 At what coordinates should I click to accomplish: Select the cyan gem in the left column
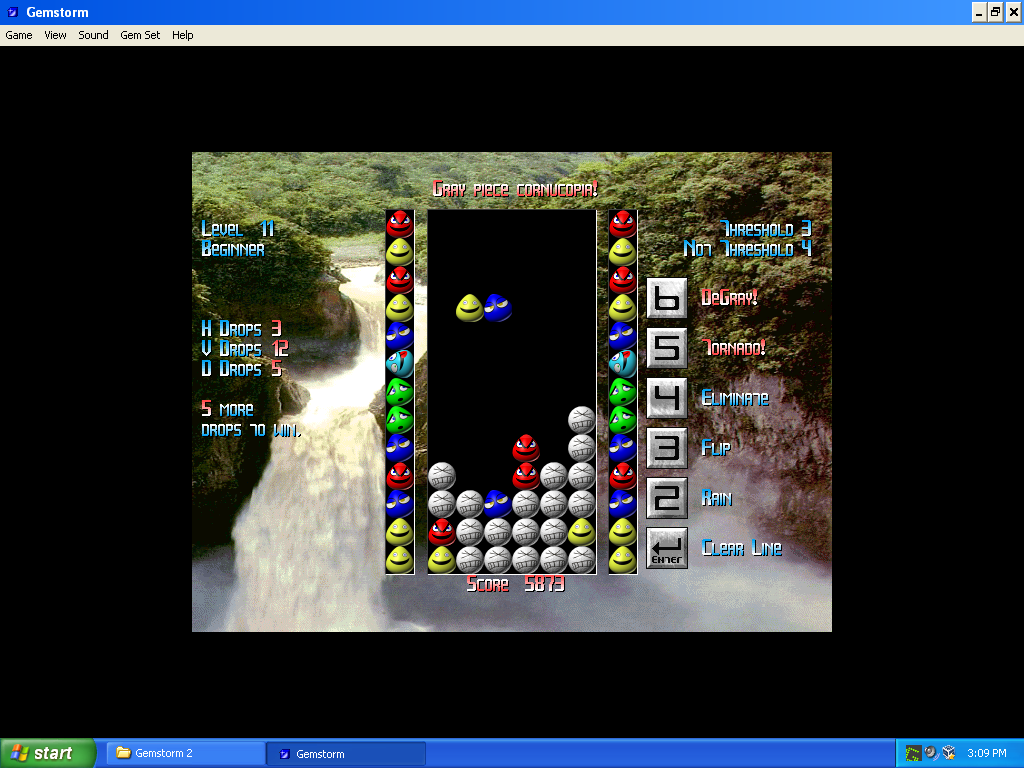click(400, 363)
